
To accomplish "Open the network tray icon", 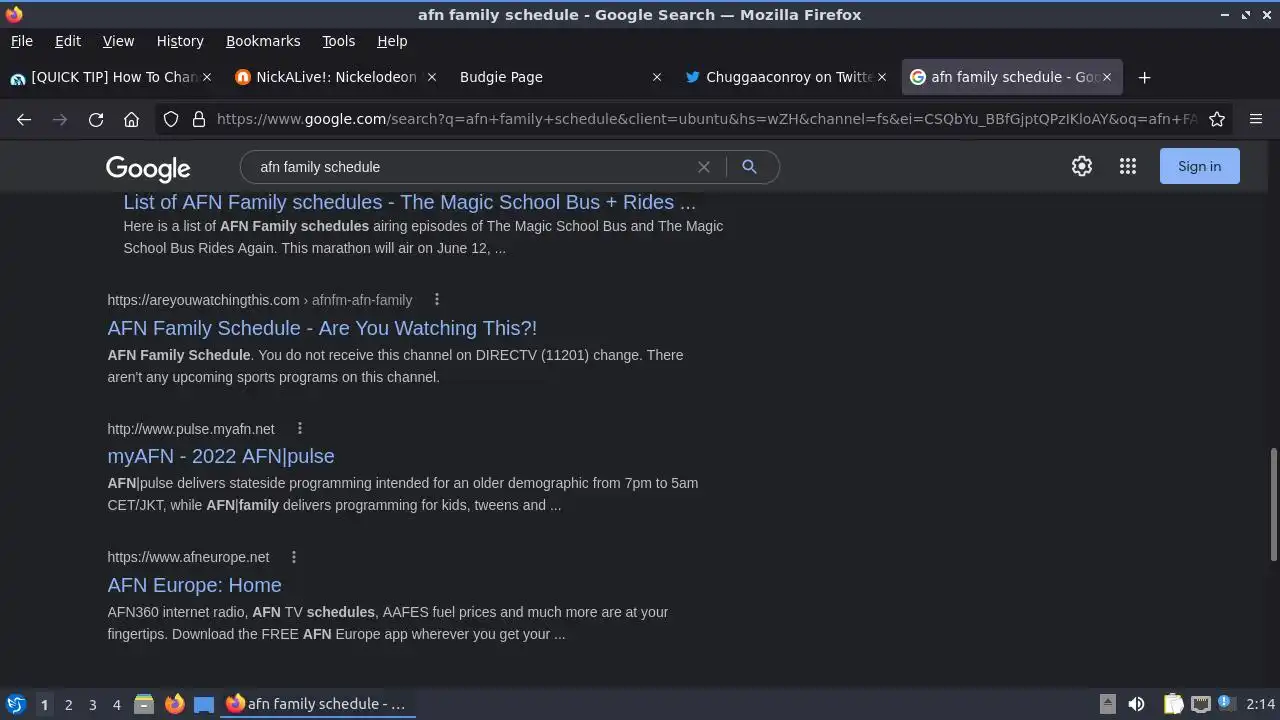I will tap(1201, 704).
